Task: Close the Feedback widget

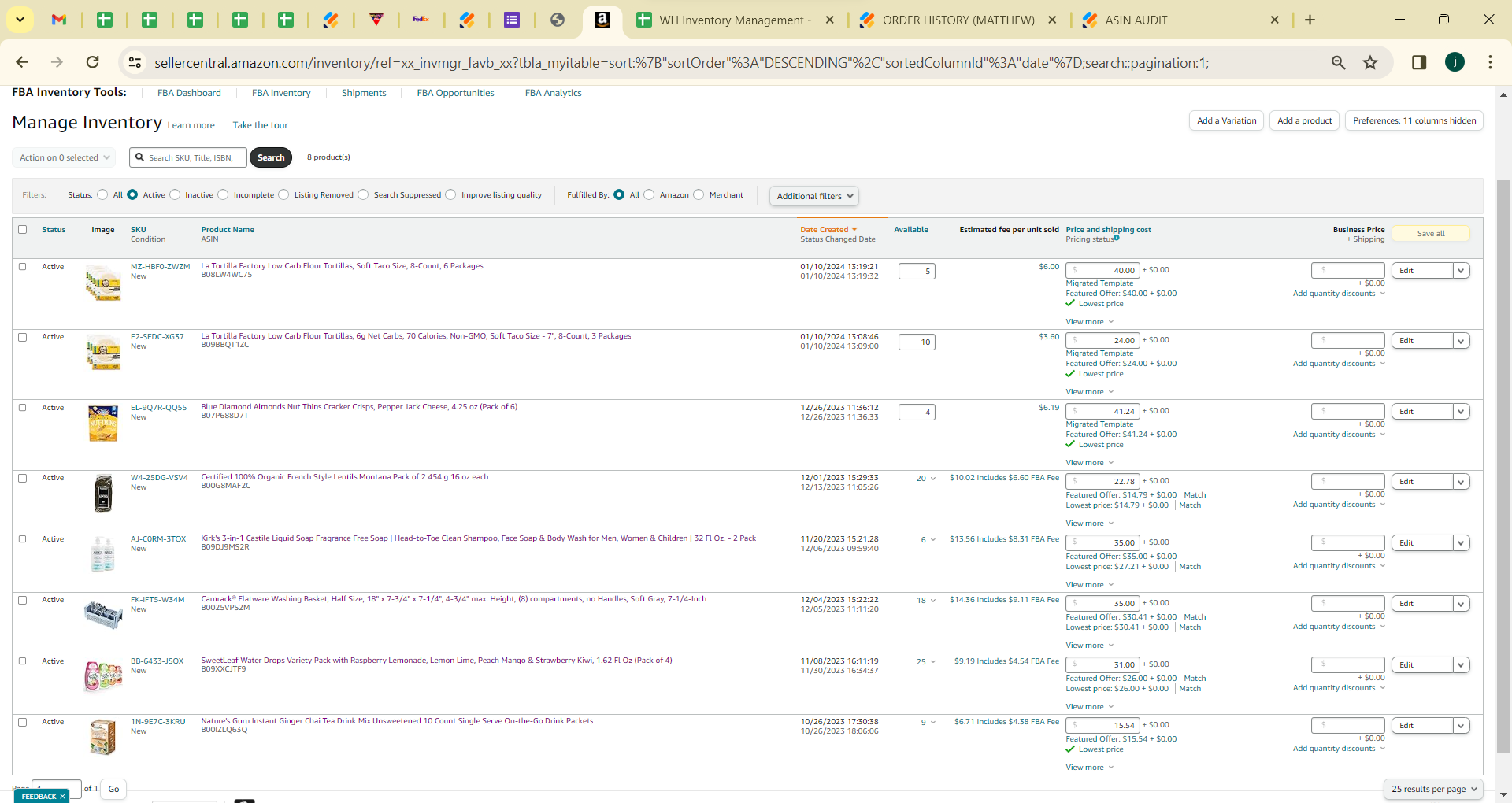Action: pos(62,797)
